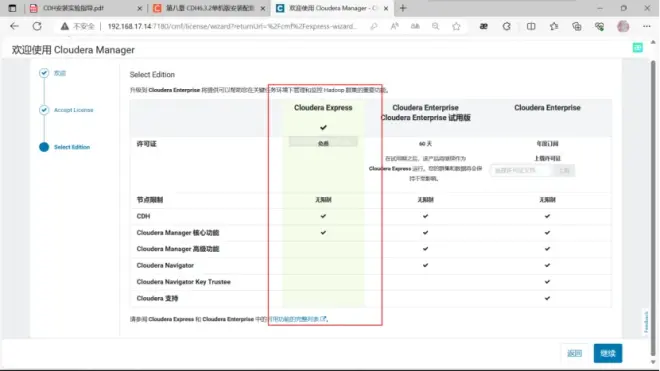The height and width of the screenshot is (371, 660).
Task: Close the 第八章 CDH6.3.2 tab
Action: 263,8
